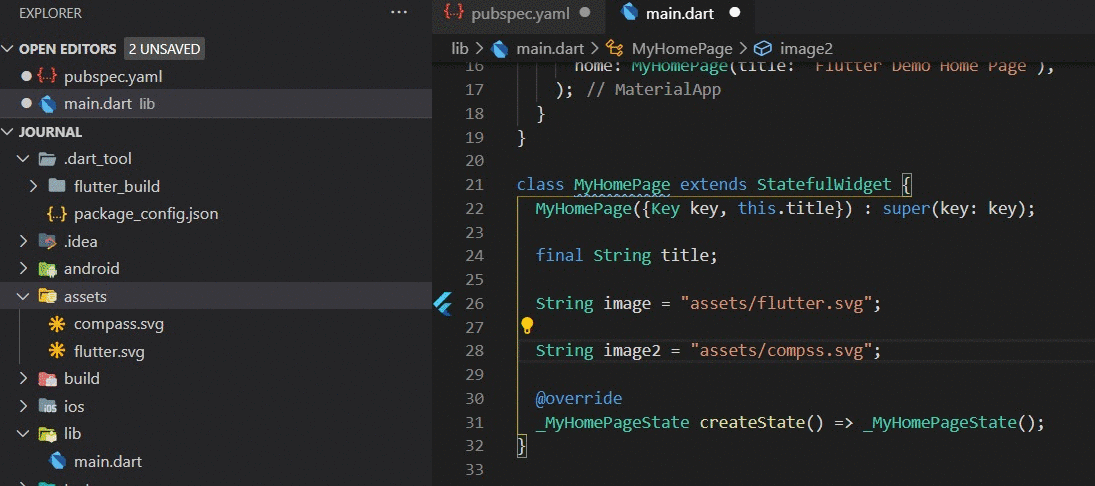The width and height of the screenshot is (1095, 486).
Task: Expand the flutter_build folder chevron
Action: click(34, 186)
